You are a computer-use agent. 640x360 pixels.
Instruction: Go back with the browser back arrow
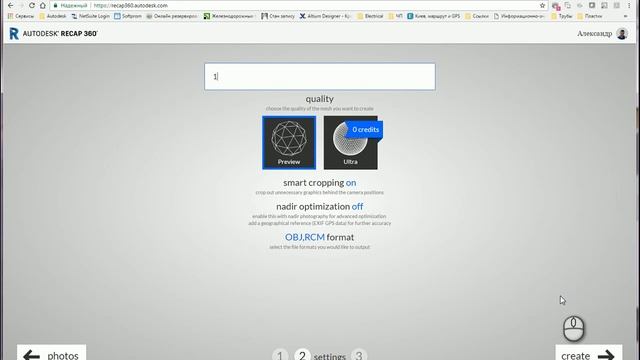coord(11,5)
